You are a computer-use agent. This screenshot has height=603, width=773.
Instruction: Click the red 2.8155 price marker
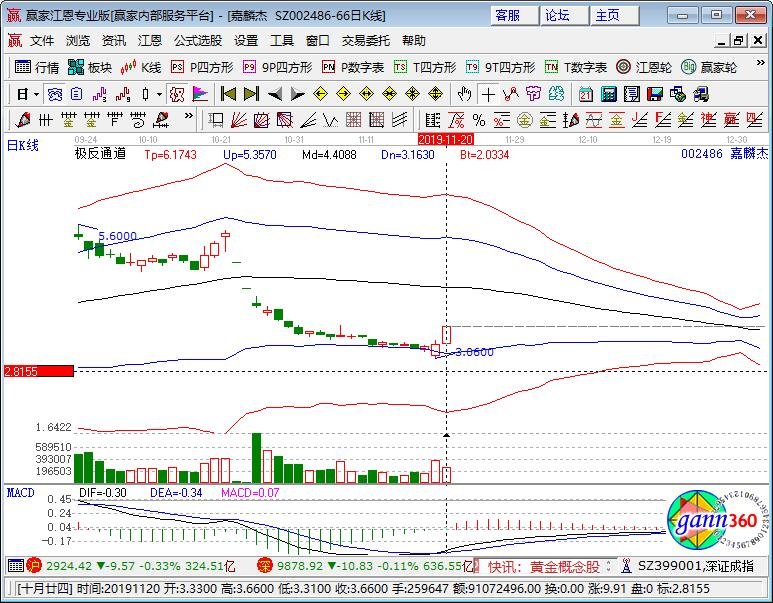(38, 371)
